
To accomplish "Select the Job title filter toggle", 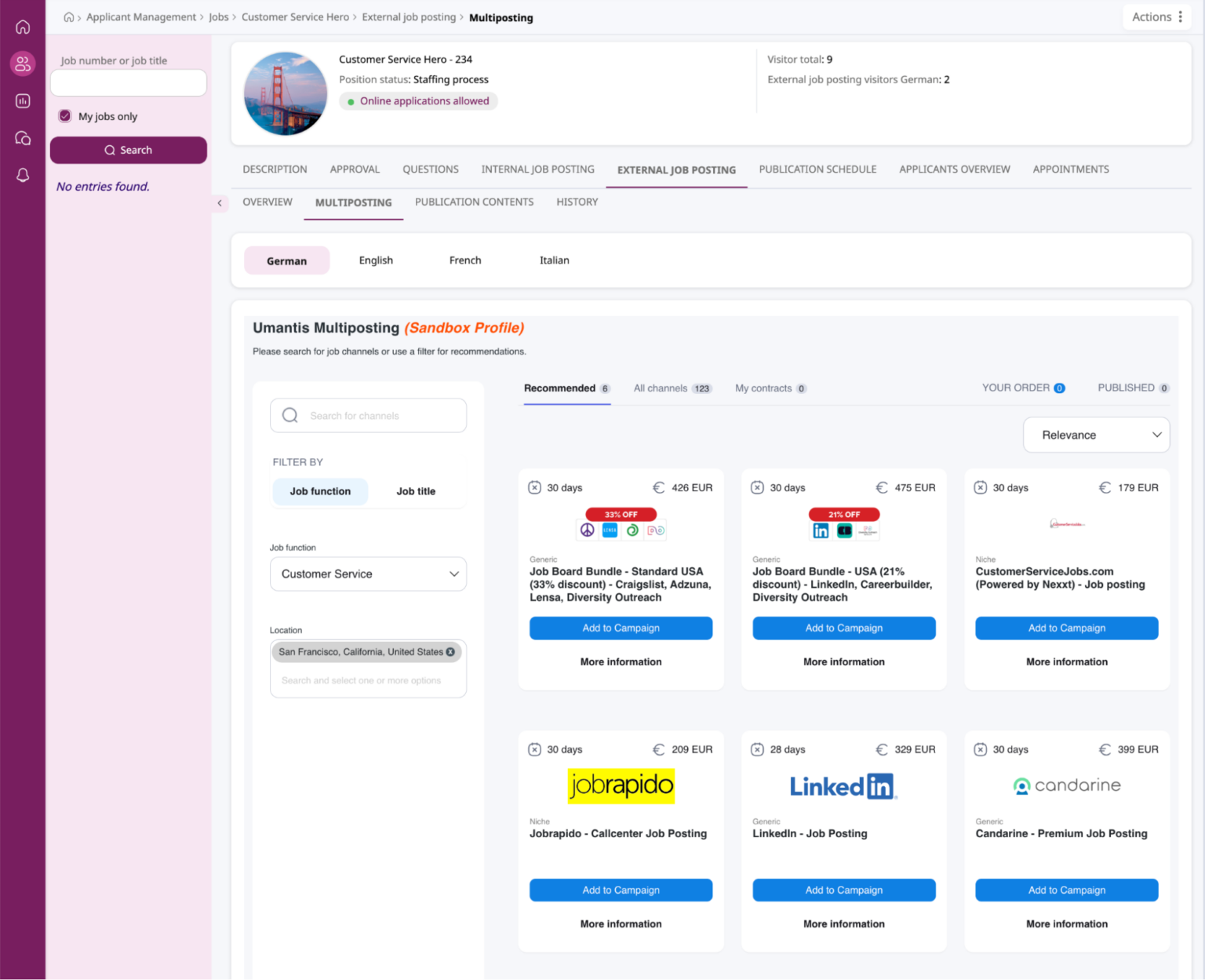I will click(x=415, y=491).
